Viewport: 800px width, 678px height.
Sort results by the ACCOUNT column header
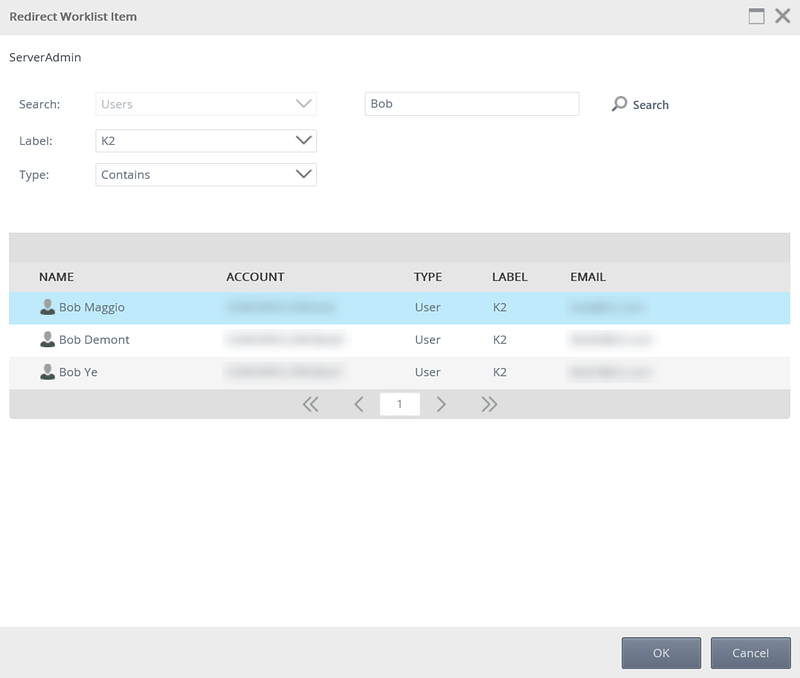[x=255, y=277]
